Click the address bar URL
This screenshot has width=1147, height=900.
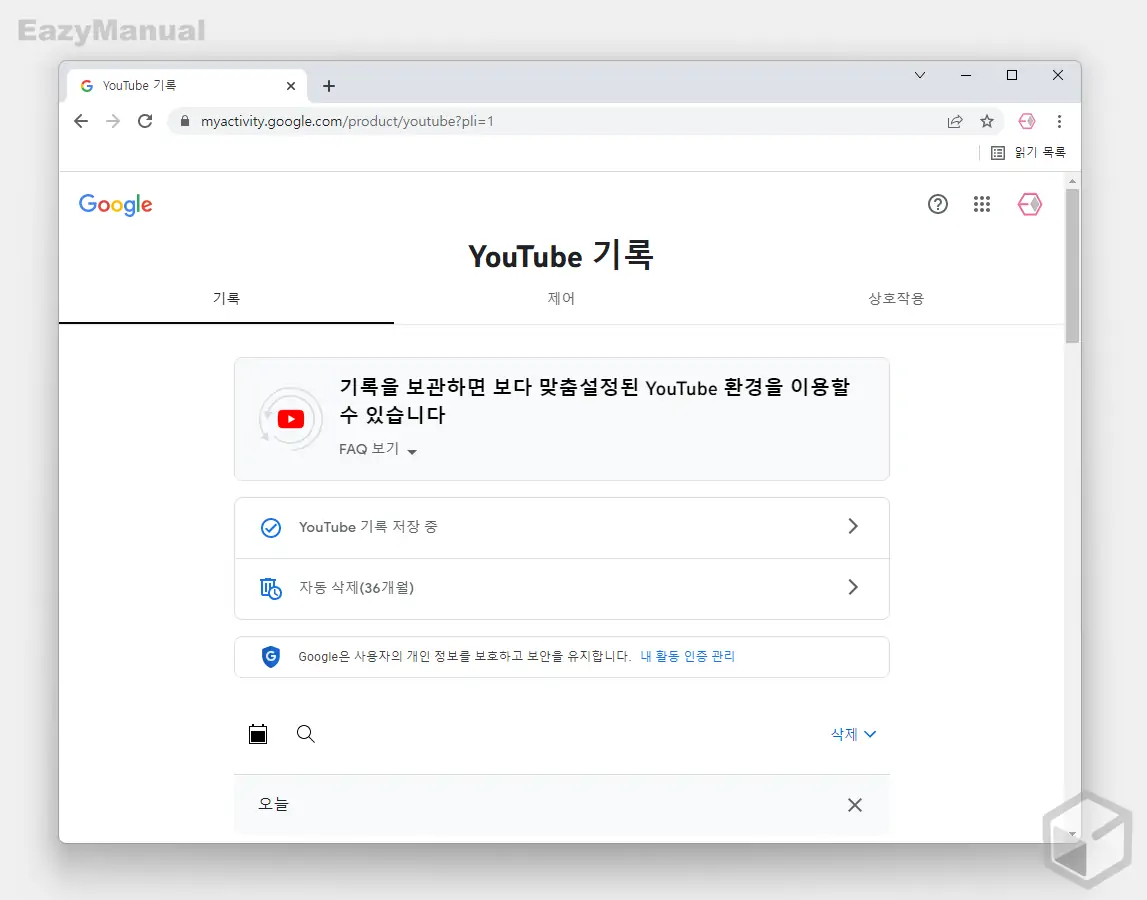pos(347,121)
